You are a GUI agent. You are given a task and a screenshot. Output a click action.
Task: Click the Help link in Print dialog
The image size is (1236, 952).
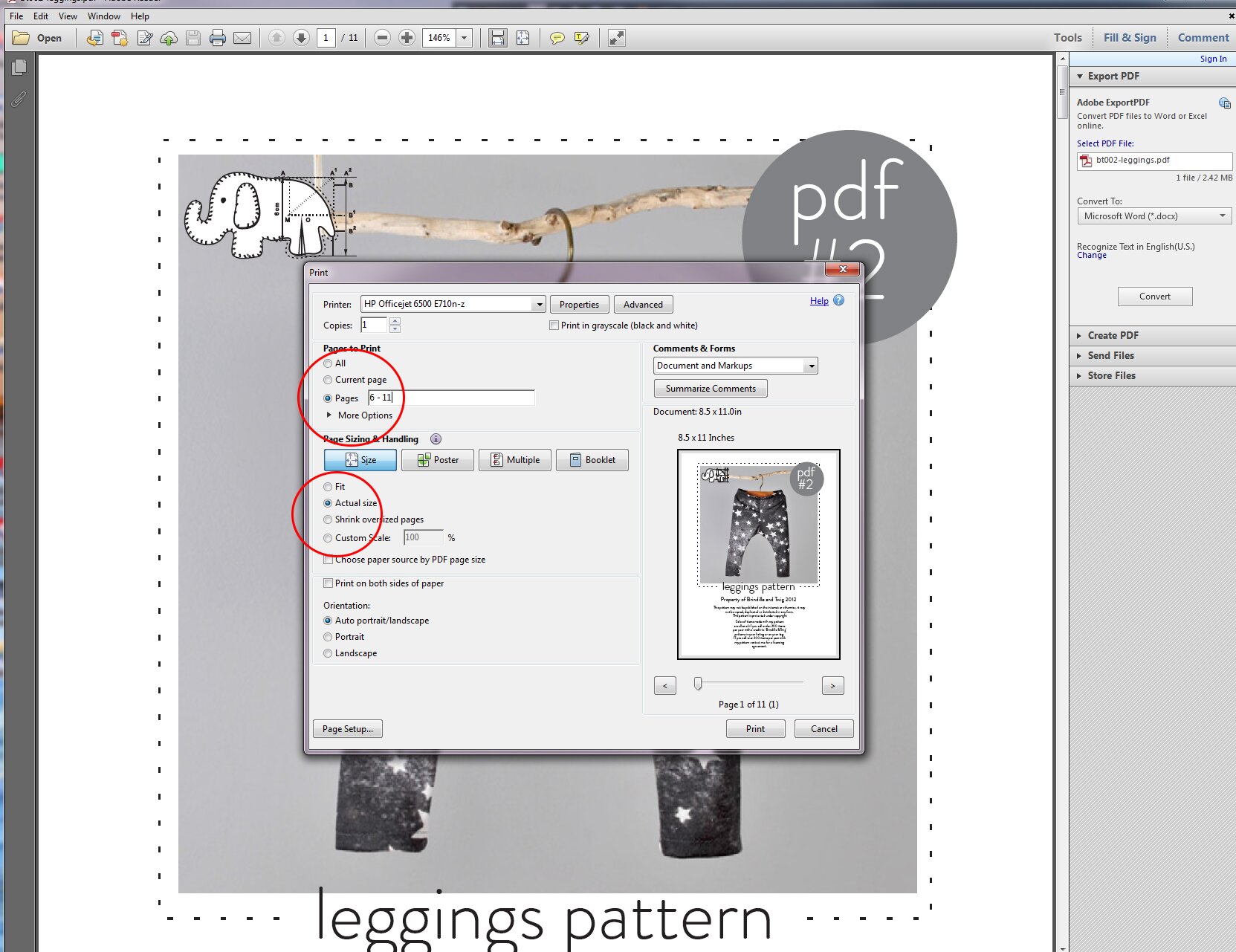coord(819,301)
